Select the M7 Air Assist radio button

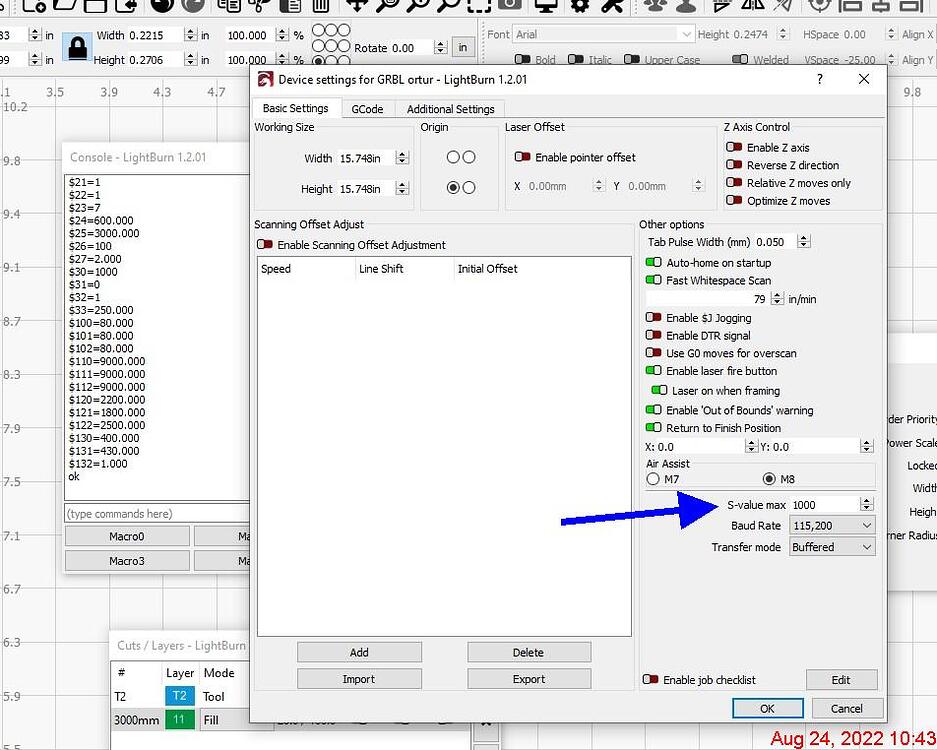(x=652, y=478)
